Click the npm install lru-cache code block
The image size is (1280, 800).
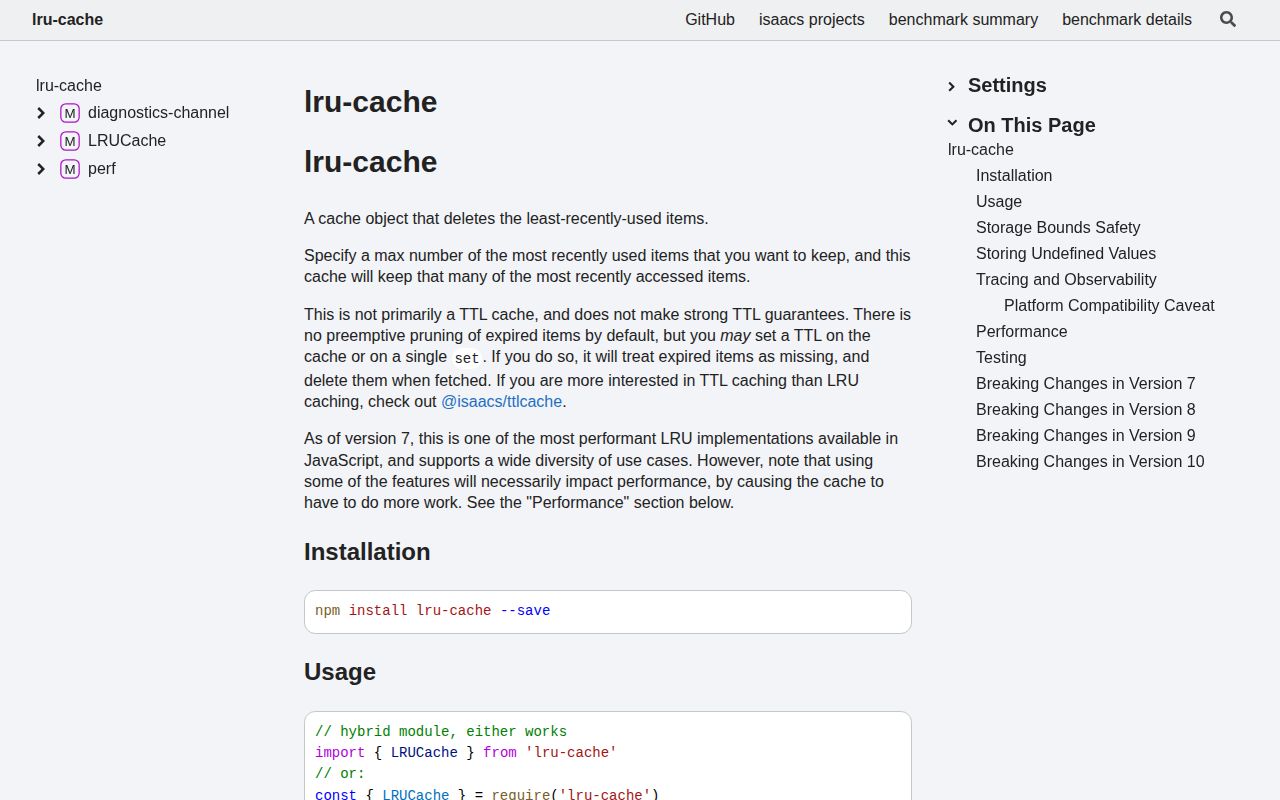[608, 612]
